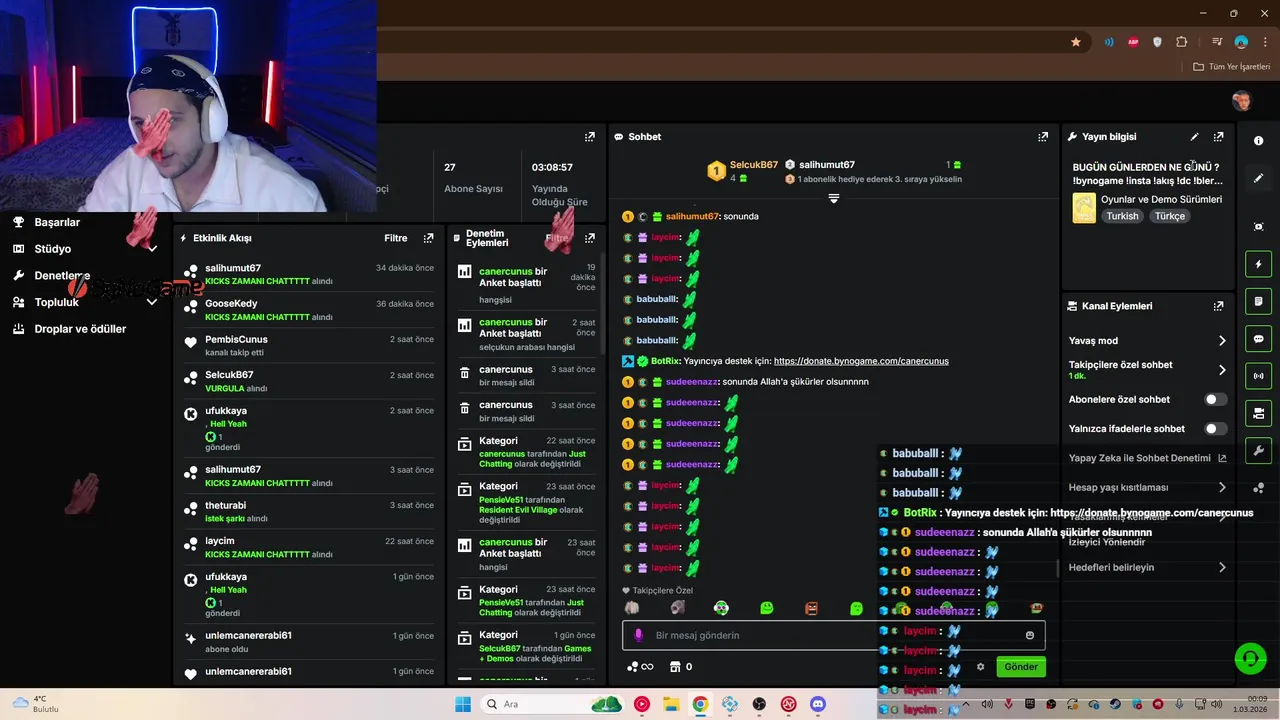
Task: Click Gönder send button
Action: pyautogui.click(x=1021, y=667)
